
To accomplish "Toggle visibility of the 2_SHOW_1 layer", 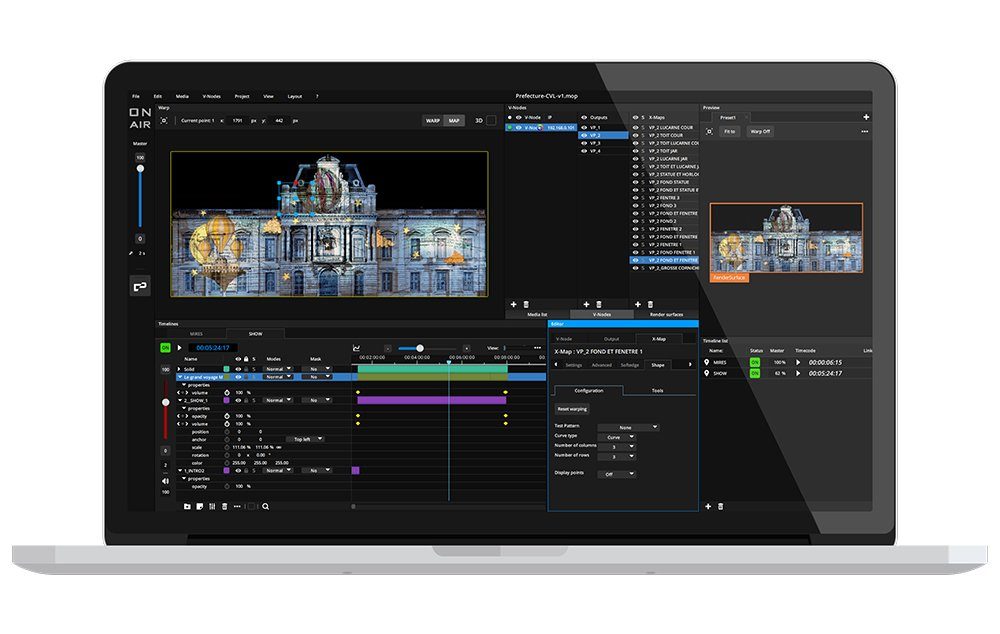I will click(x=238, y=400).
